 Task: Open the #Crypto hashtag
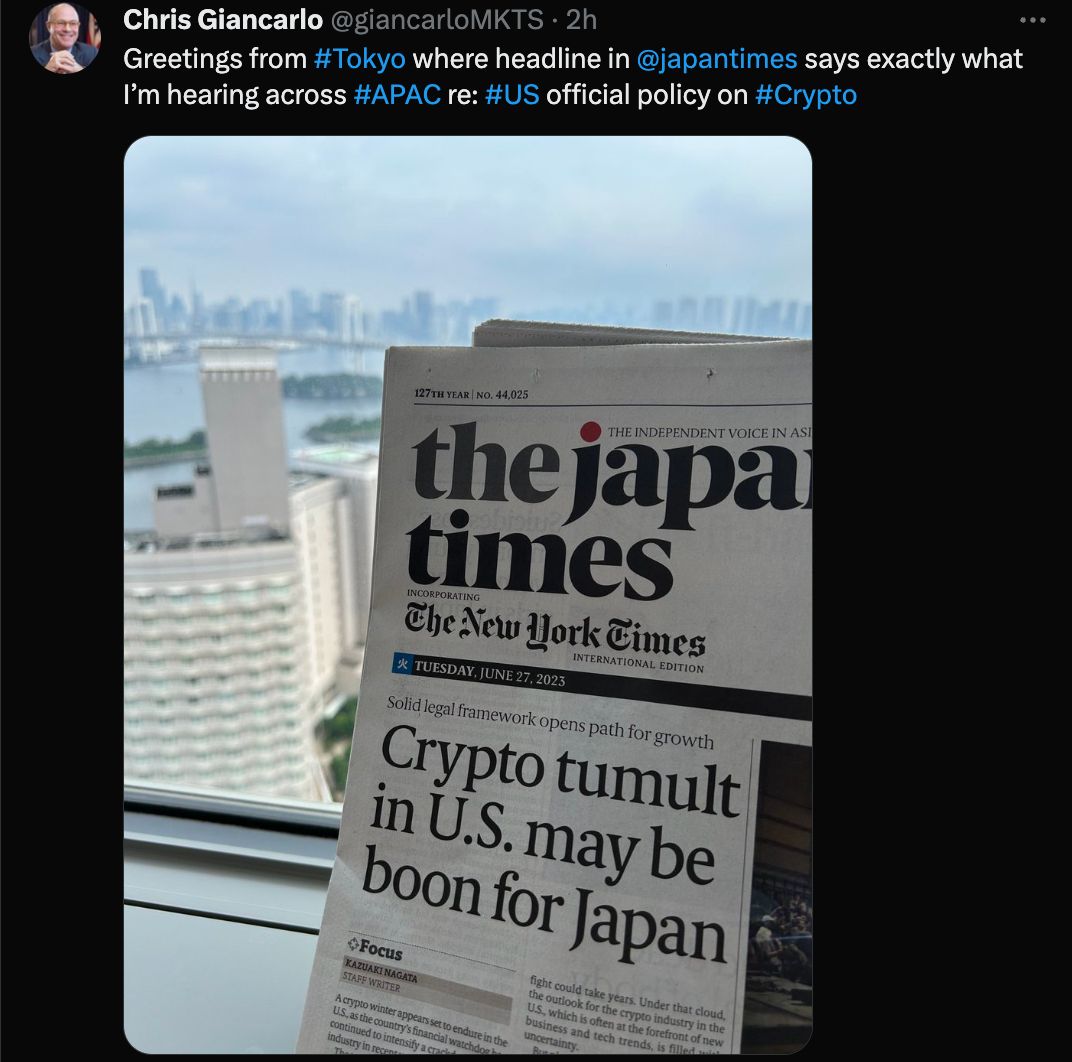coord(805,94)
